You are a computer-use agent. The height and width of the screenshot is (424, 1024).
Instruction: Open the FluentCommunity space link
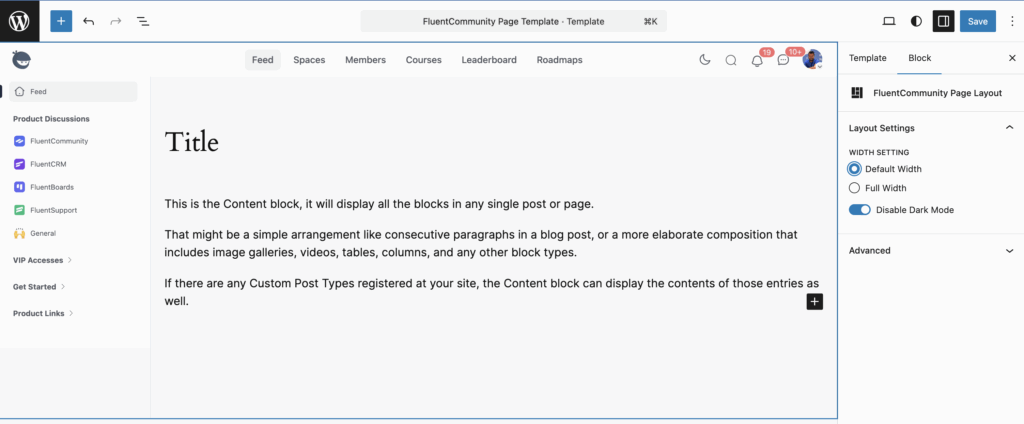(x=59, y=140)
